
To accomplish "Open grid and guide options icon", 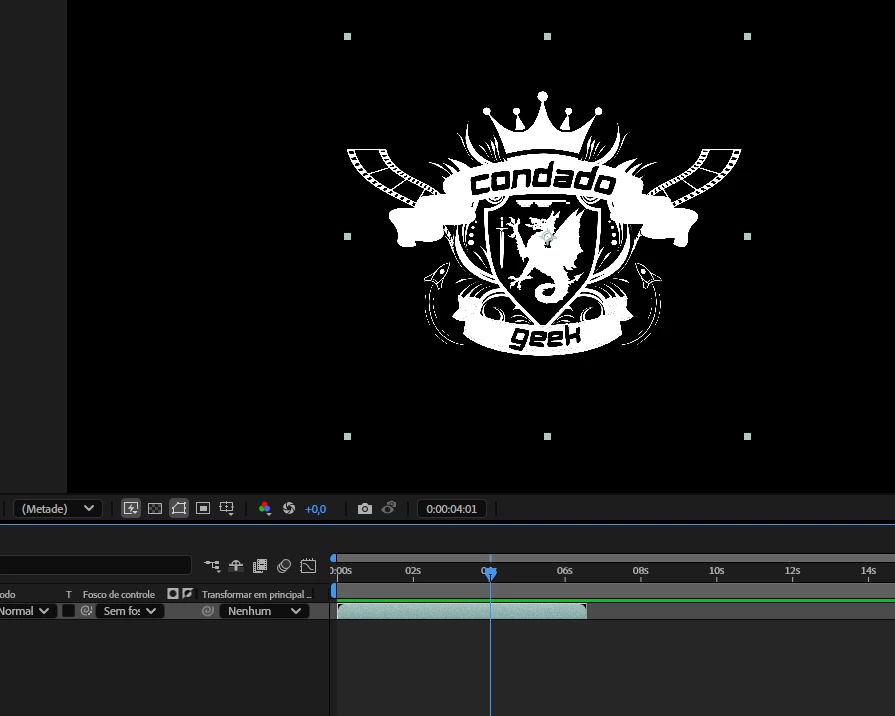I will [x=227, y=508].
